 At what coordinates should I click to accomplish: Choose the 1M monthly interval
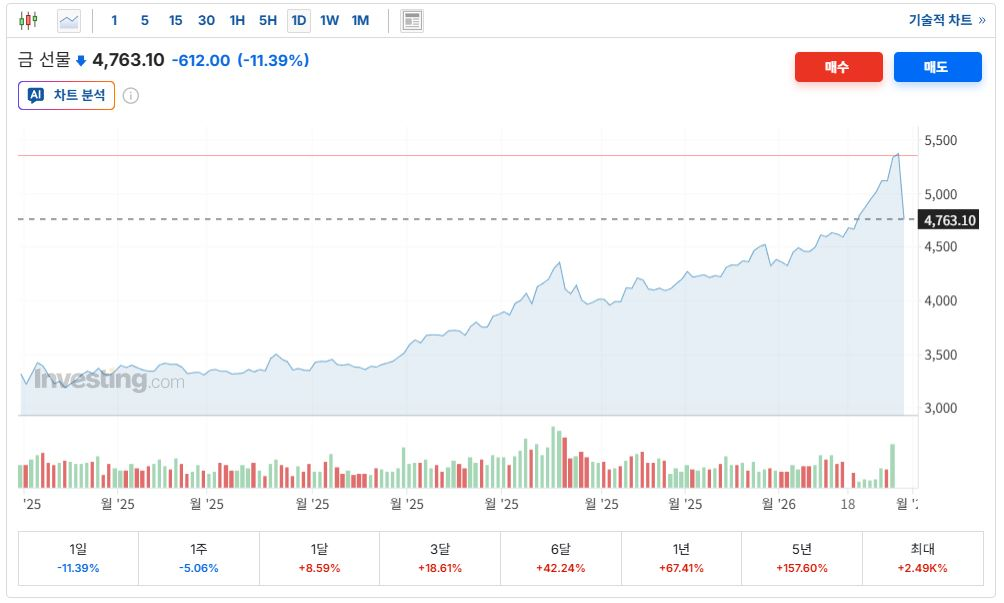[x=360, y=20]
